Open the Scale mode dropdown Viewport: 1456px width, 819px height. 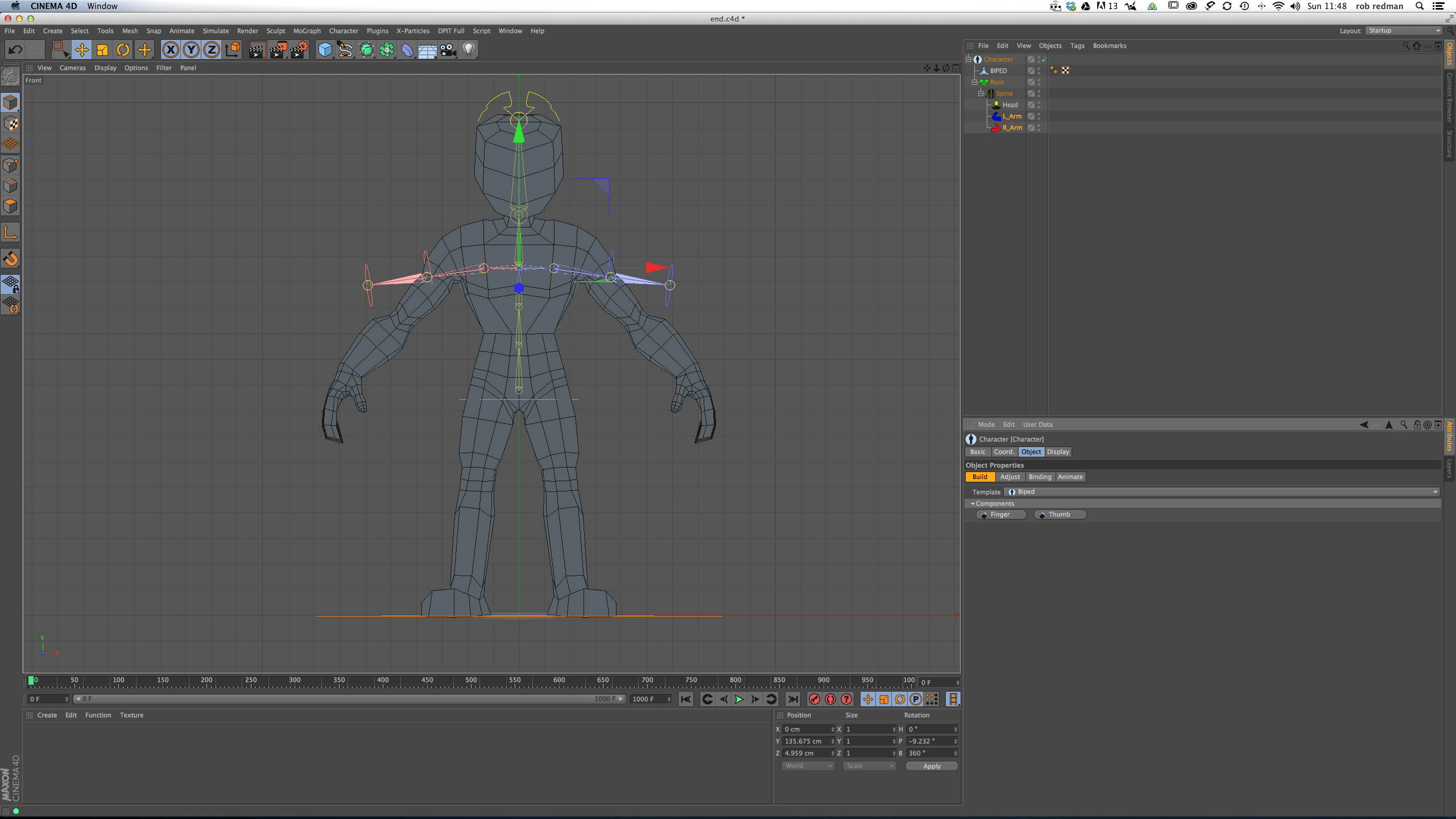pos(870,766)
